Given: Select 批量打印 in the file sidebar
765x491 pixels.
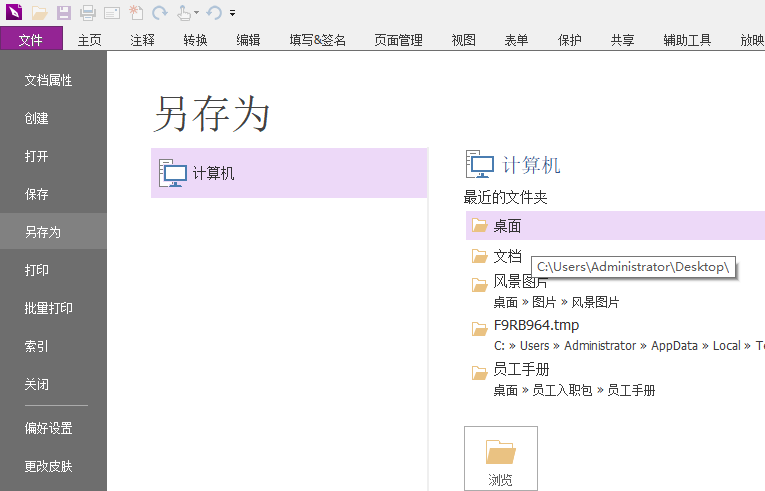Looking at the screenshot, I should pyautogui.click(x=53, y=308).
